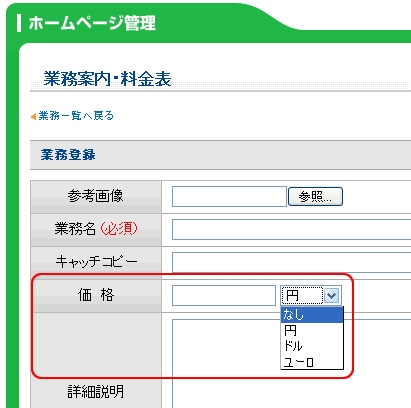
Task: Click the 詳細説明 row label
Action: point(96,391)
